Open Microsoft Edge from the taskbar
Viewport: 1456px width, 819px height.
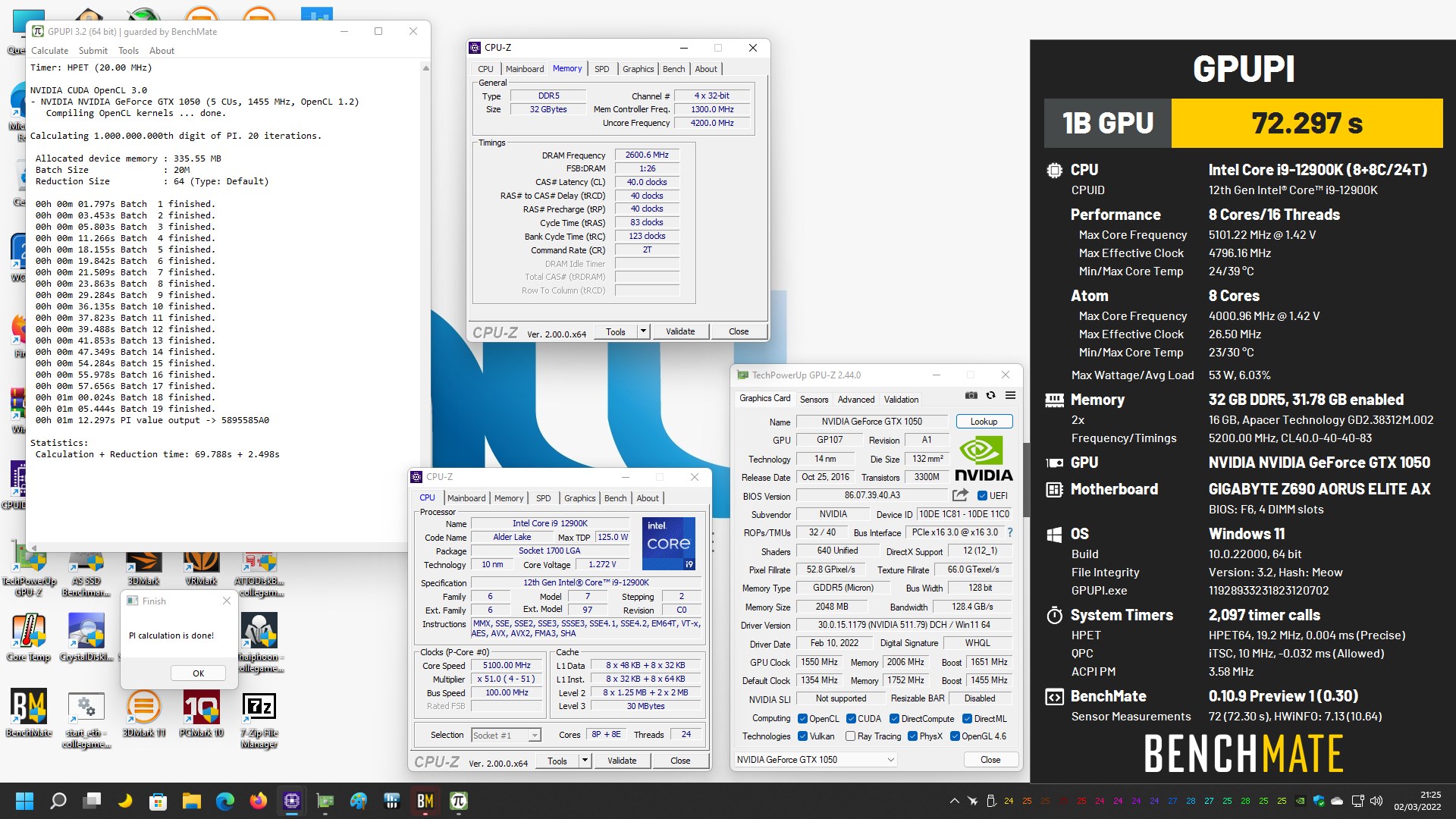[225, 801]
